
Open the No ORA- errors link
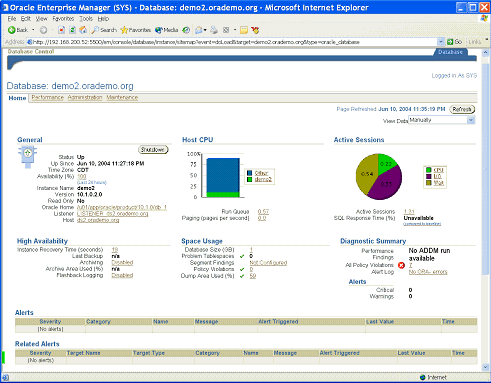pyautogui.click(x=428, y=272)
